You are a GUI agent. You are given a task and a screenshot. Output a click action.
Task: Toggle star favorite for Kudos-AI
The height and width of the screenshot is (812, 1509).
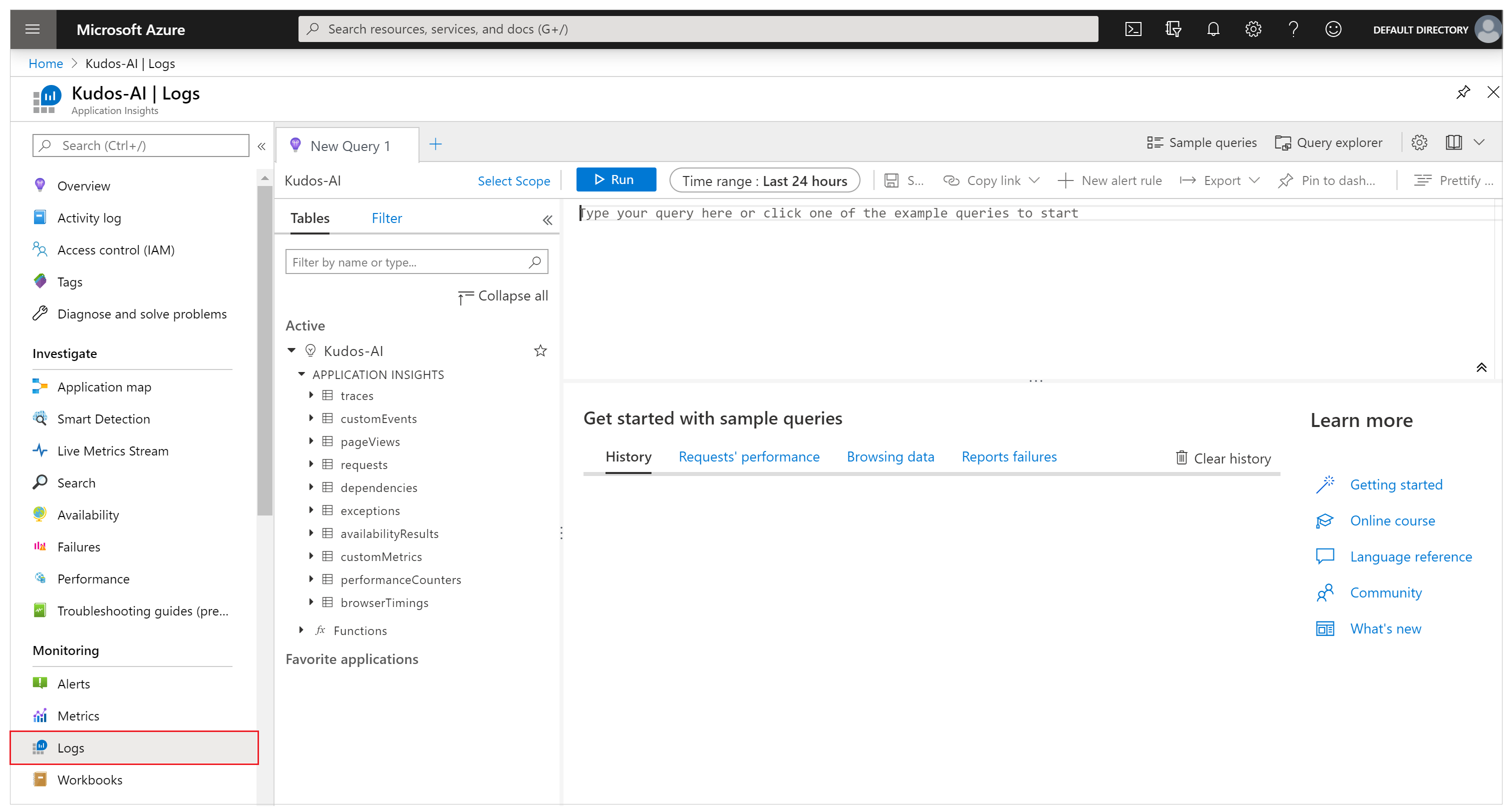click(x=539, y=350)
